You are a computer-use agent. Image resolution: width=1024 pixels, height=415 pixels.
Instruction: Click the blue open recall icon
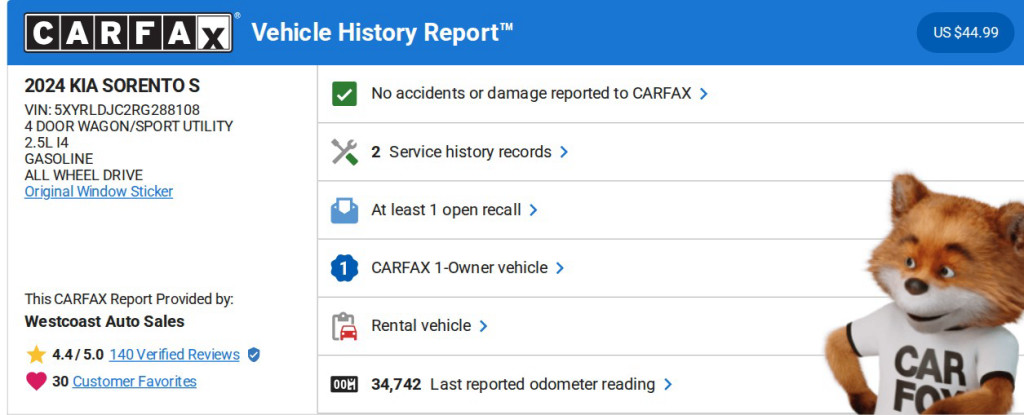(x=344, y=210)
